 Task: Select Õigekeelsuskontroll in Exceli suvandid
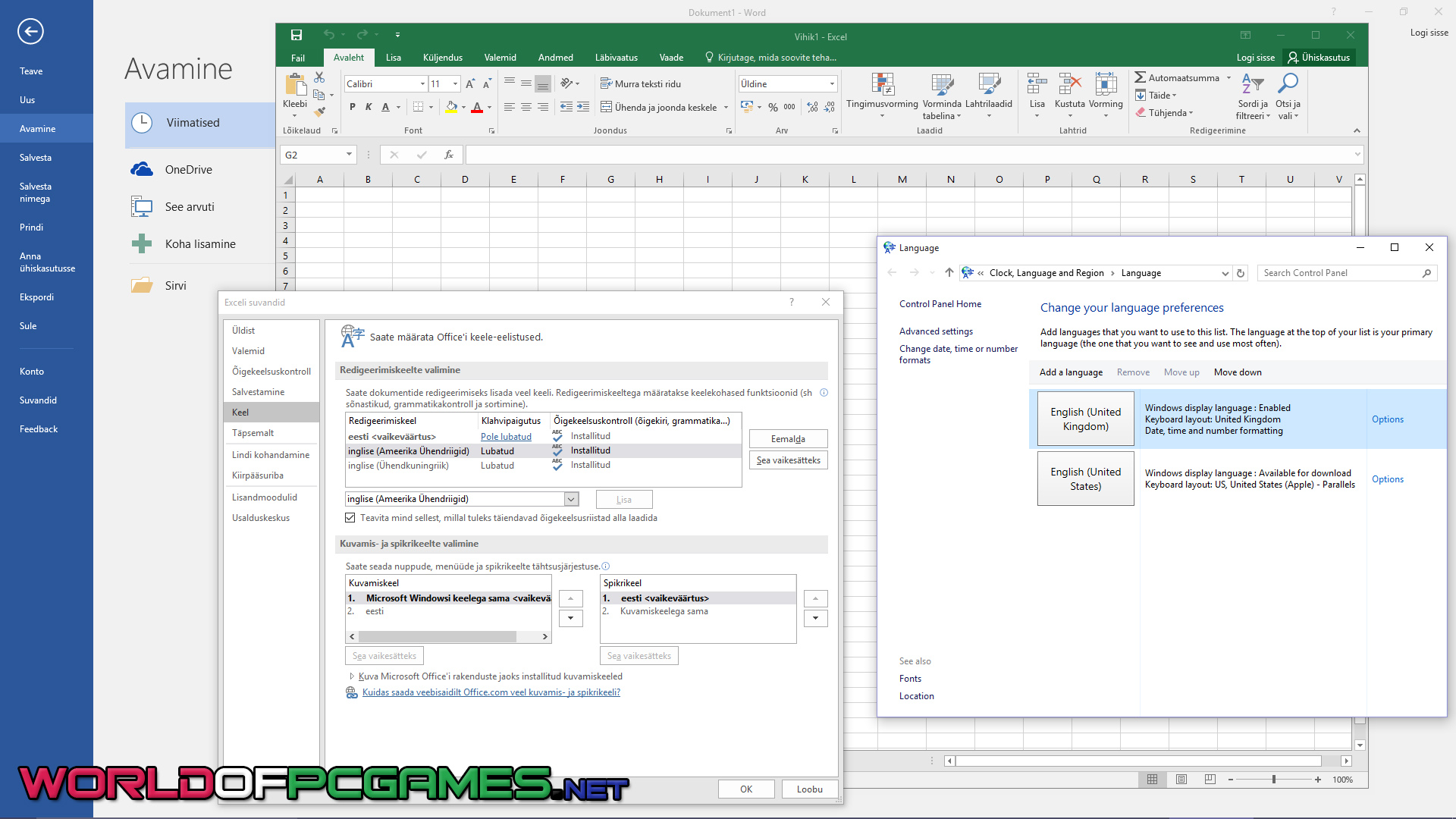tap(271, 372)
